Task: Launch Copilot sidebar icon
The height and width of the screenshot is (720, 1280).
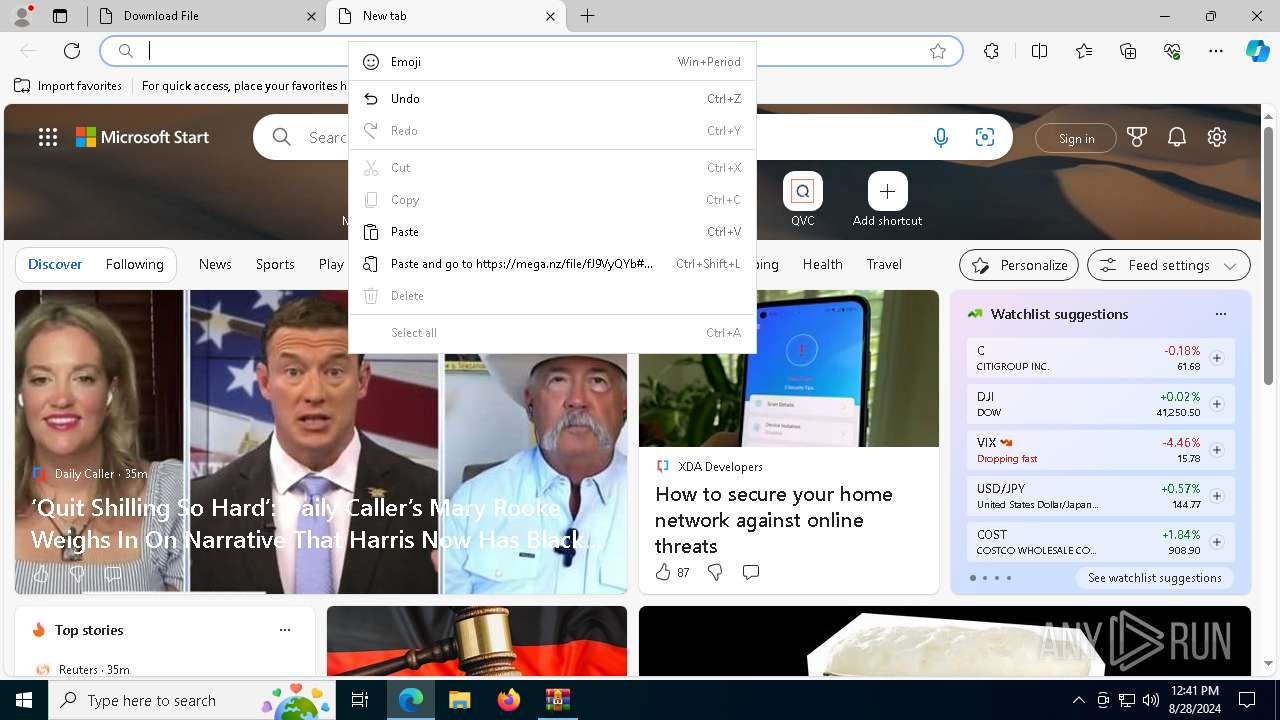Action: pos(1257,51)
